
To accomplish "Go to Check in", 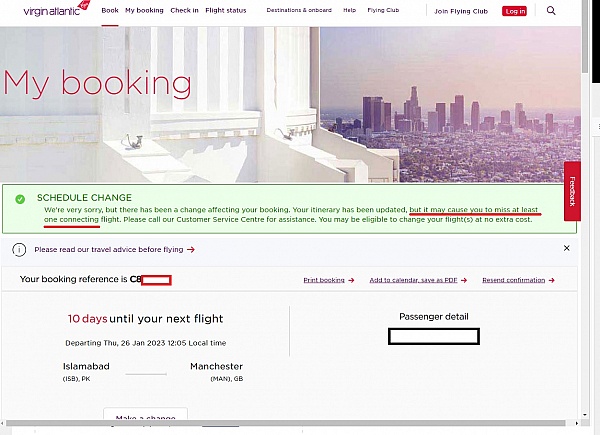I will tap(184, 10).
